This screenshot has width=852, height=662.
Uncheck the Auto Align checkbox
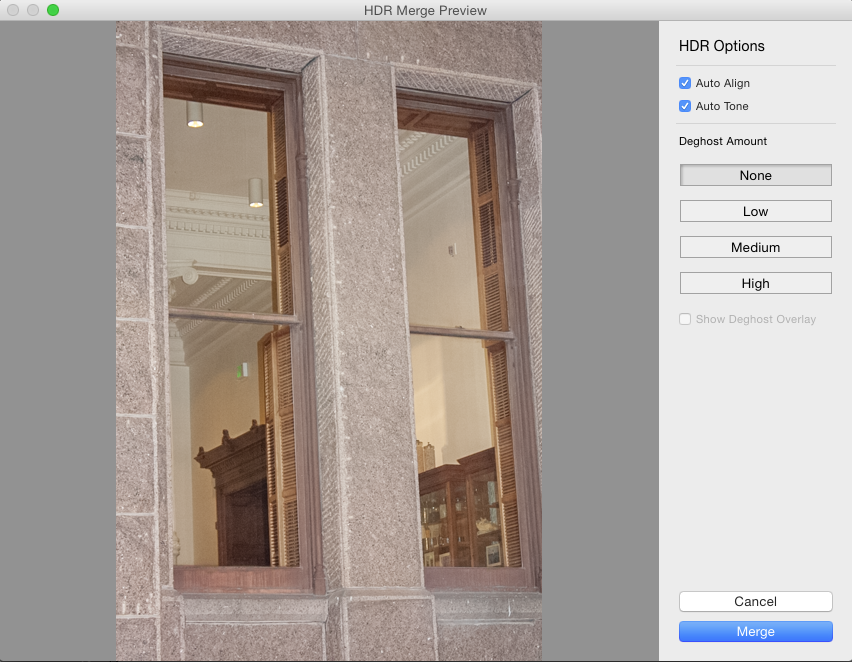click(x=685, y=83)
